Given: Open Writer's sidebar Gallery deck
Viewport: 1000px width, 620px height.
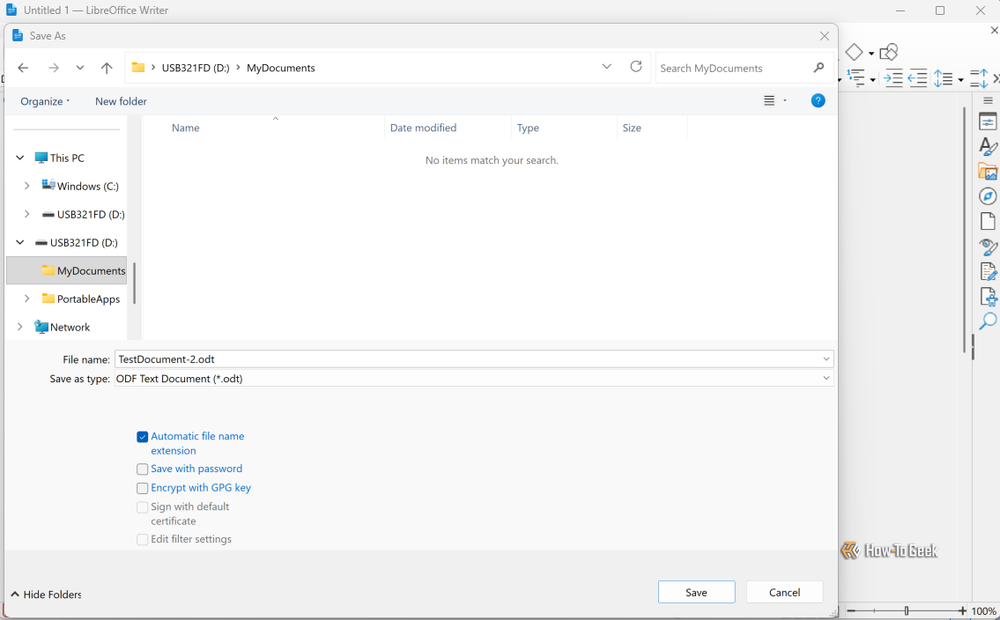Looking at the screenshot, I should click(988, 172).
